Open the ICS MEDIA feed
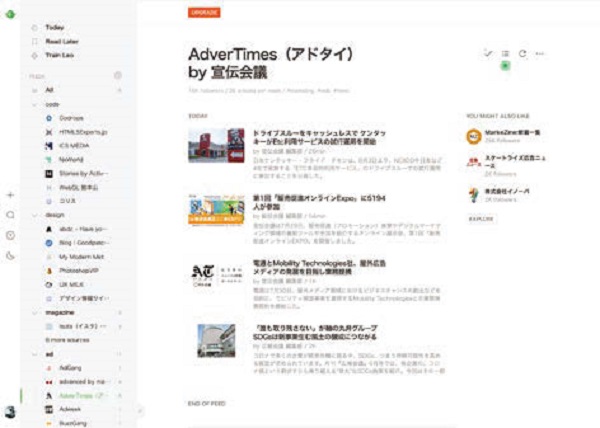The image size is (600, 428). [x=74, y=146]
